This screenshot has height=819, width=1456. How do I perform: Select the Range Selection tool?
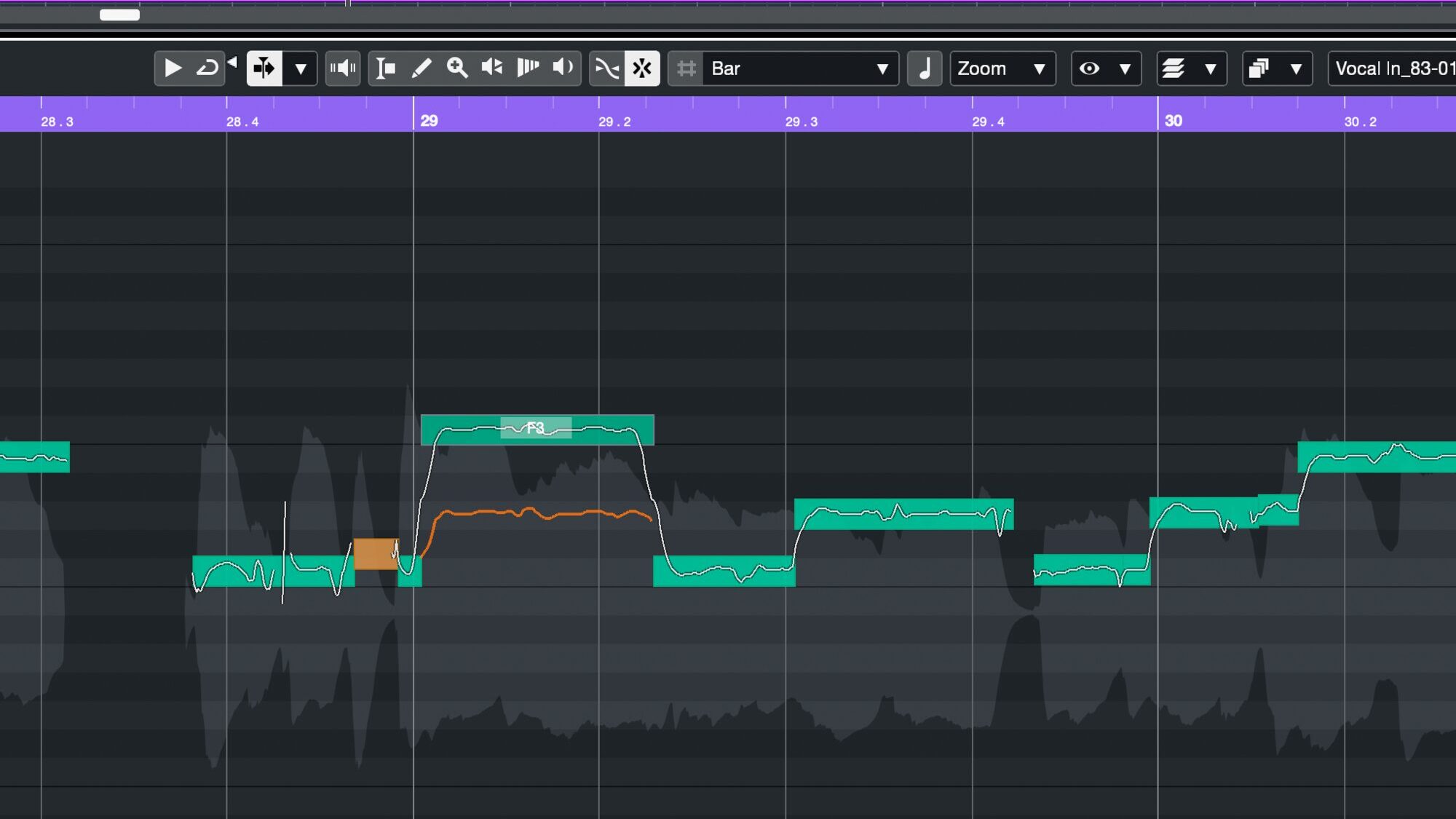386,68
